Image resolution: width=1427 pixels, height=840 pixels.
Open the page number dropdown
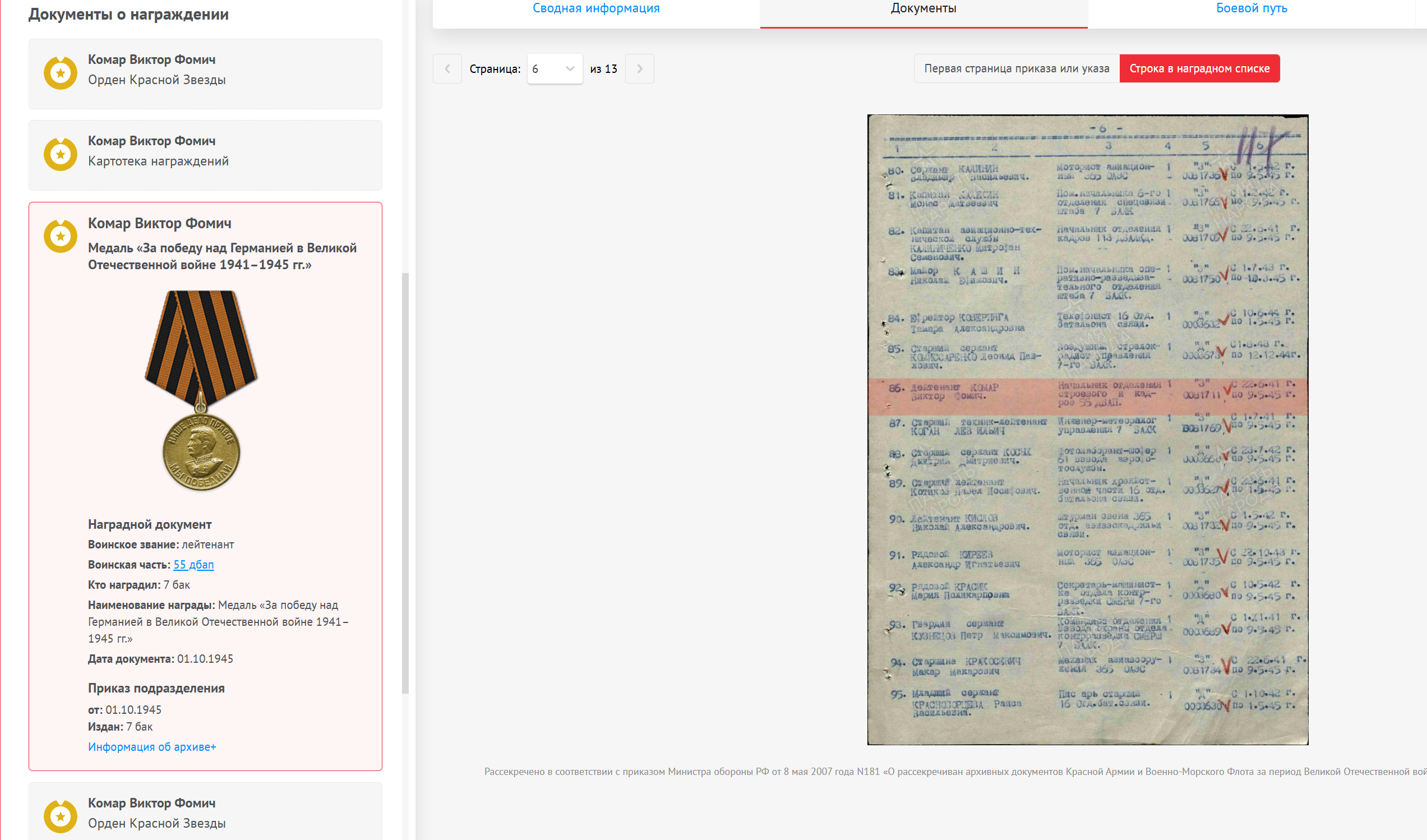[x=554, y=68]
